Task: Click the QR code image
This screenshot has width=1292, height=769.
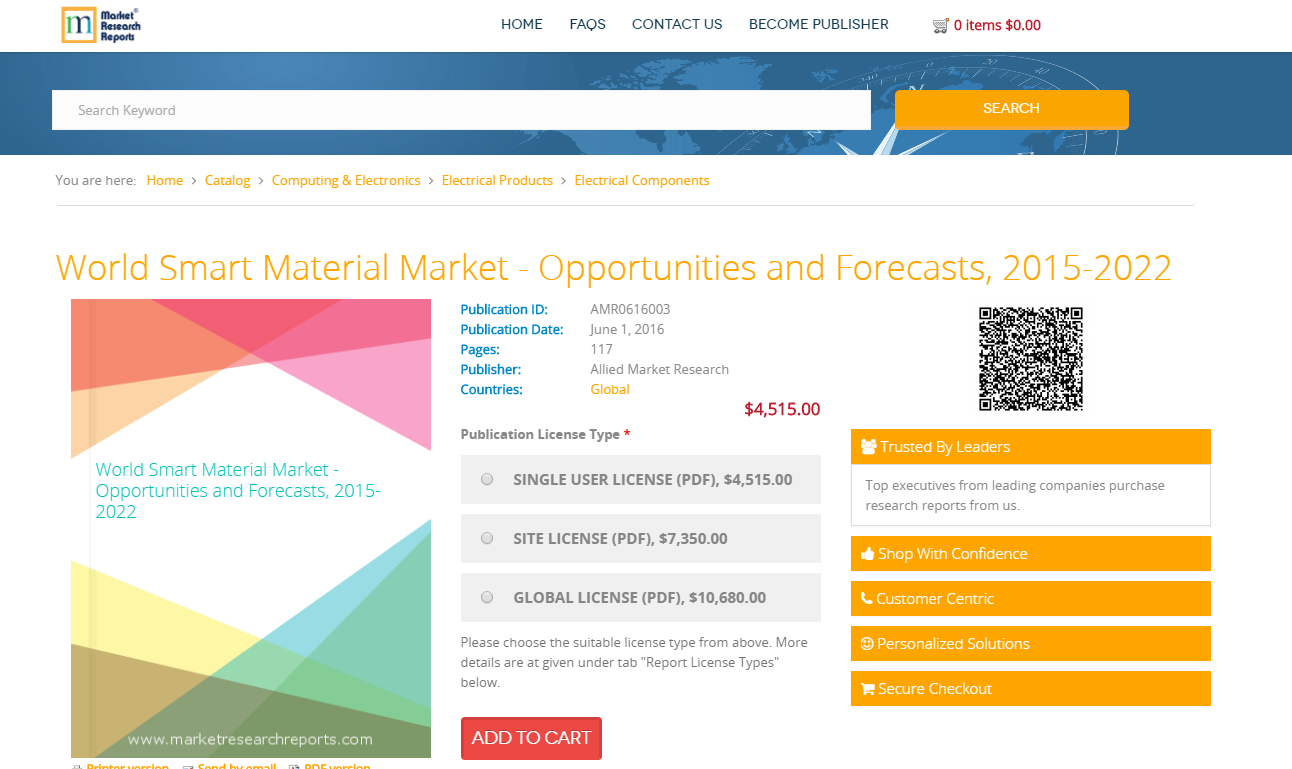Action: coord(1031,359)
